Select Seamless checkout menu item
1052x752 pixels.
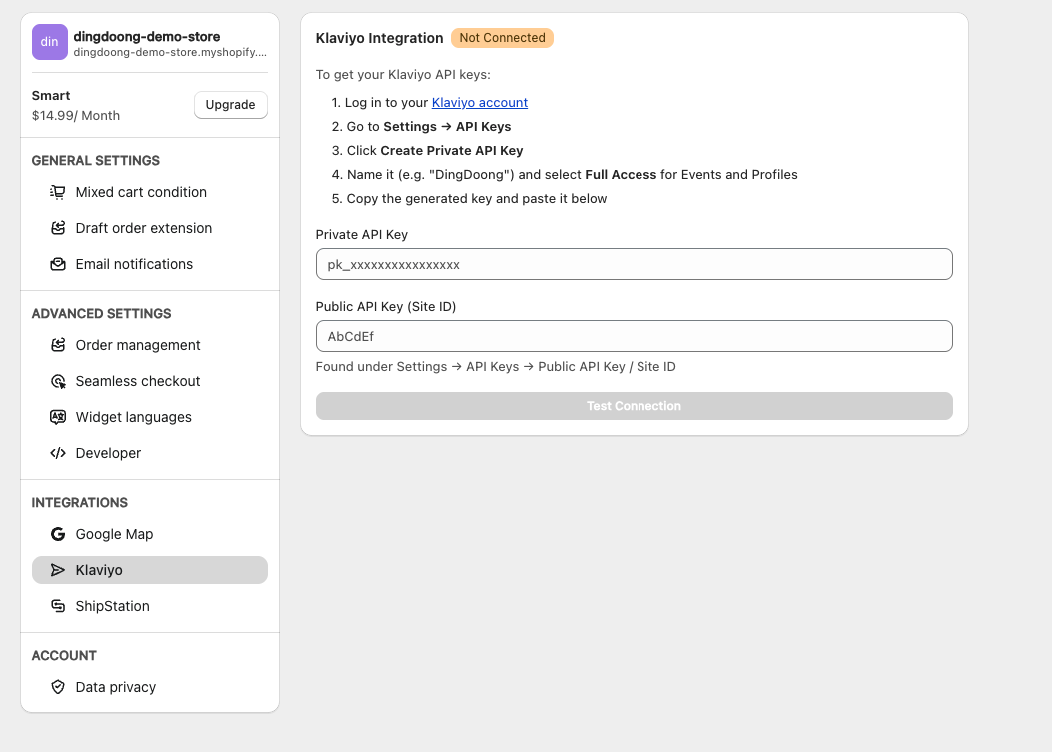[x=150, y=381]
